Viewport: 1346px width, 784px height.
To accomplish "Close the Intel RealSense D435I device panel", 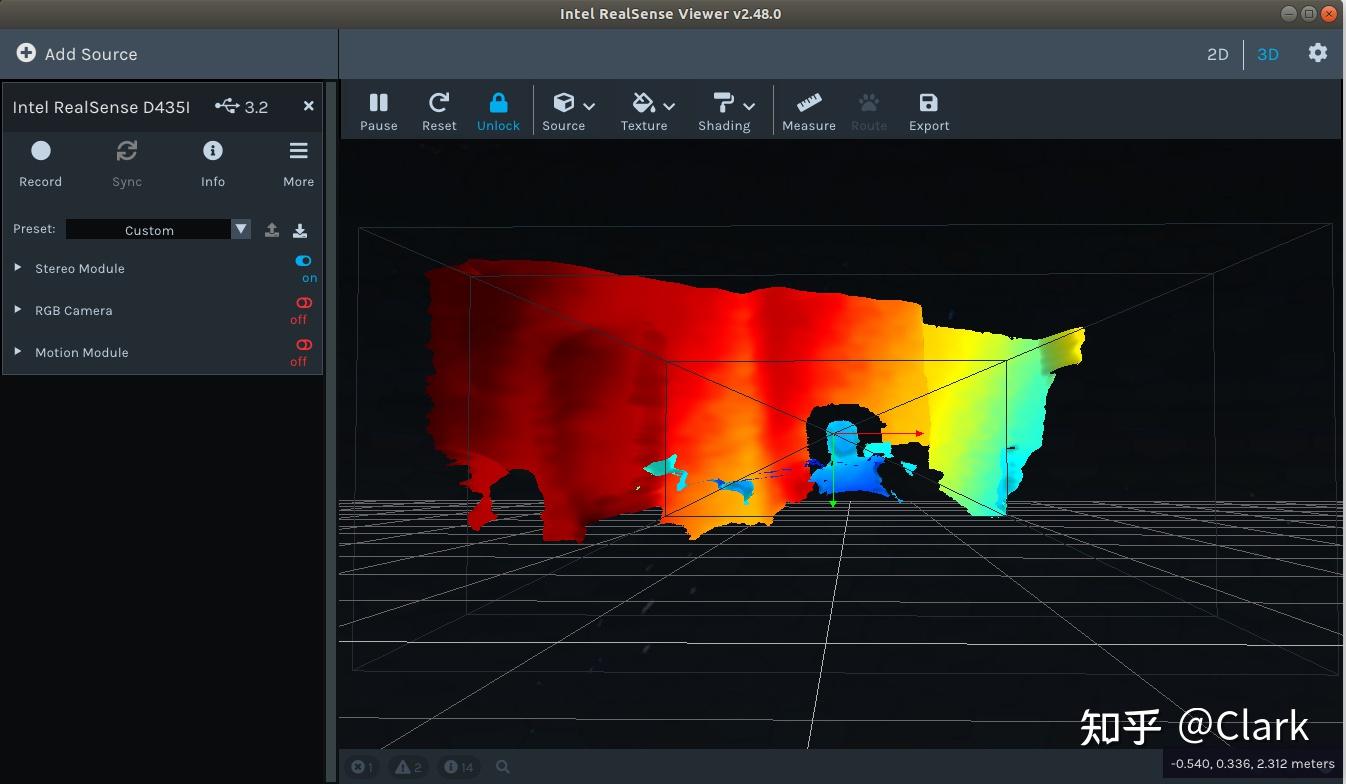I will tap(308, 106).
